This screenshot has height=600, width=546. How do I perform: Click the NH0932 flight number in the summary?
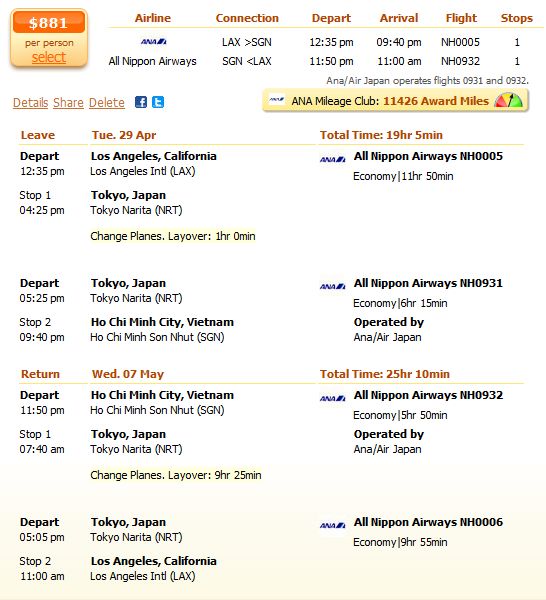[460, 61]
